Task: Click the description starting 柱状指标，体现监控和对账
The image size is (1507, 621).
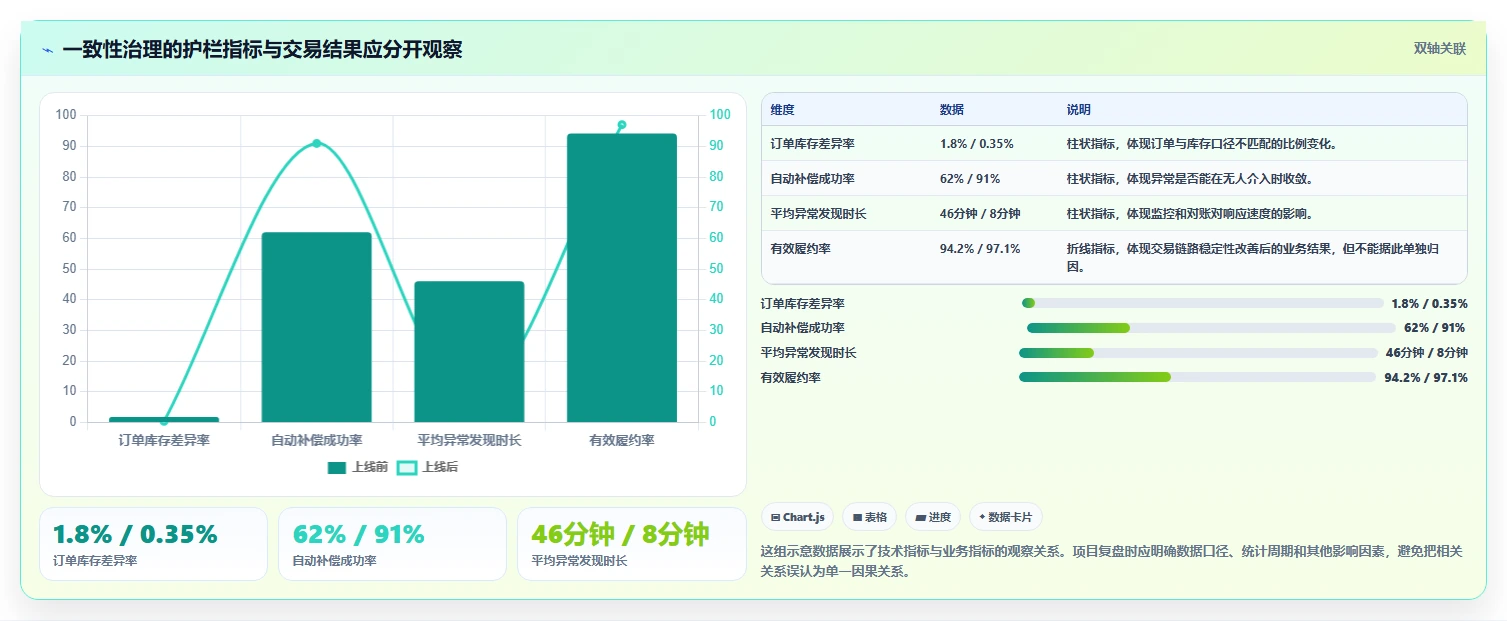Action: pyautogui.click(x=1190, y=214)
